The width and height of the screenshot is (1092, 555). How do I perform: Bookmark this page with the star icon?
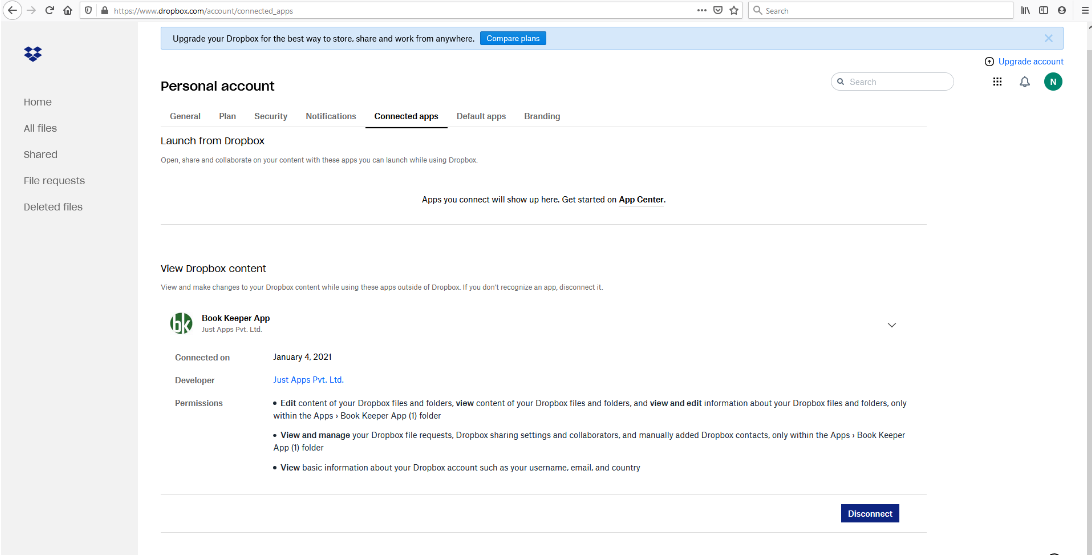733,10
